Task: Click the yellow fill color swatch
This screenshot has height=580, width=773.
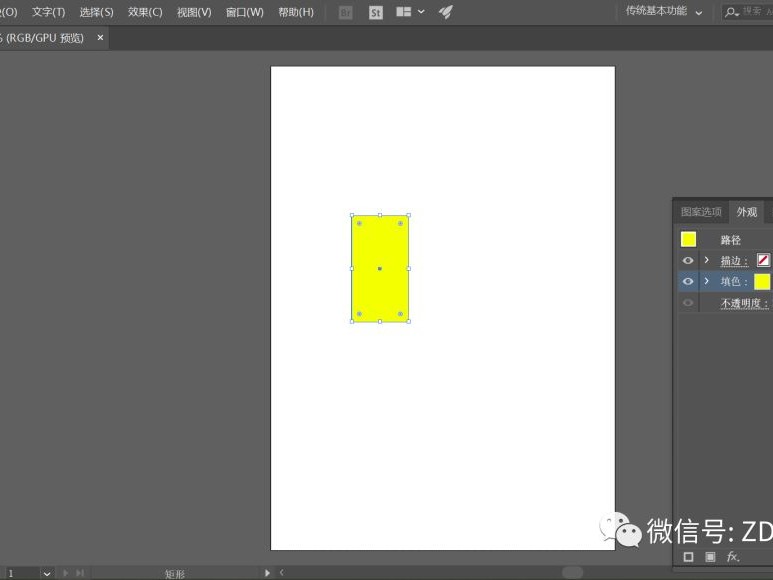Action: 762,281
